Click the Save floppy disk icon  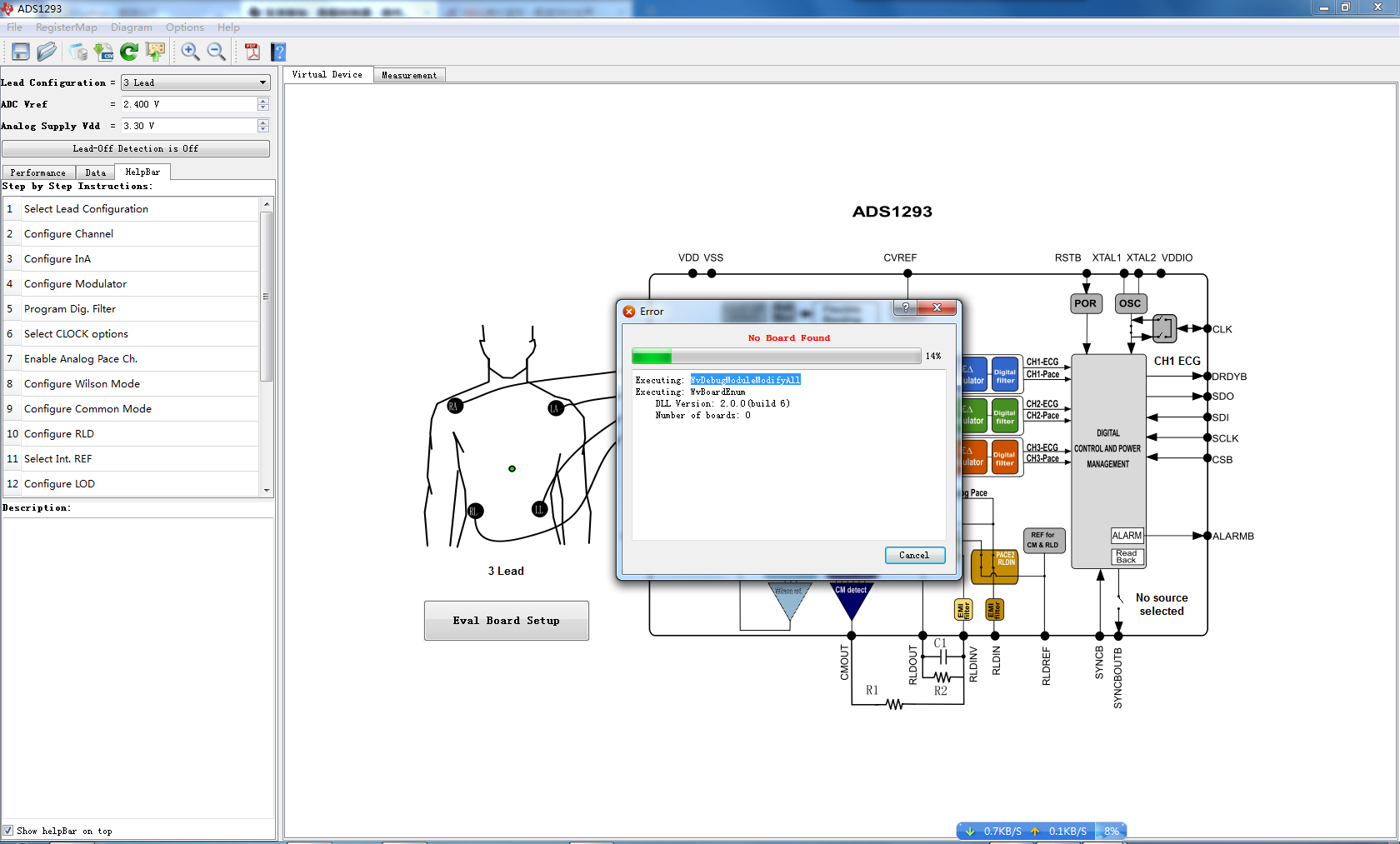point(21,52)
